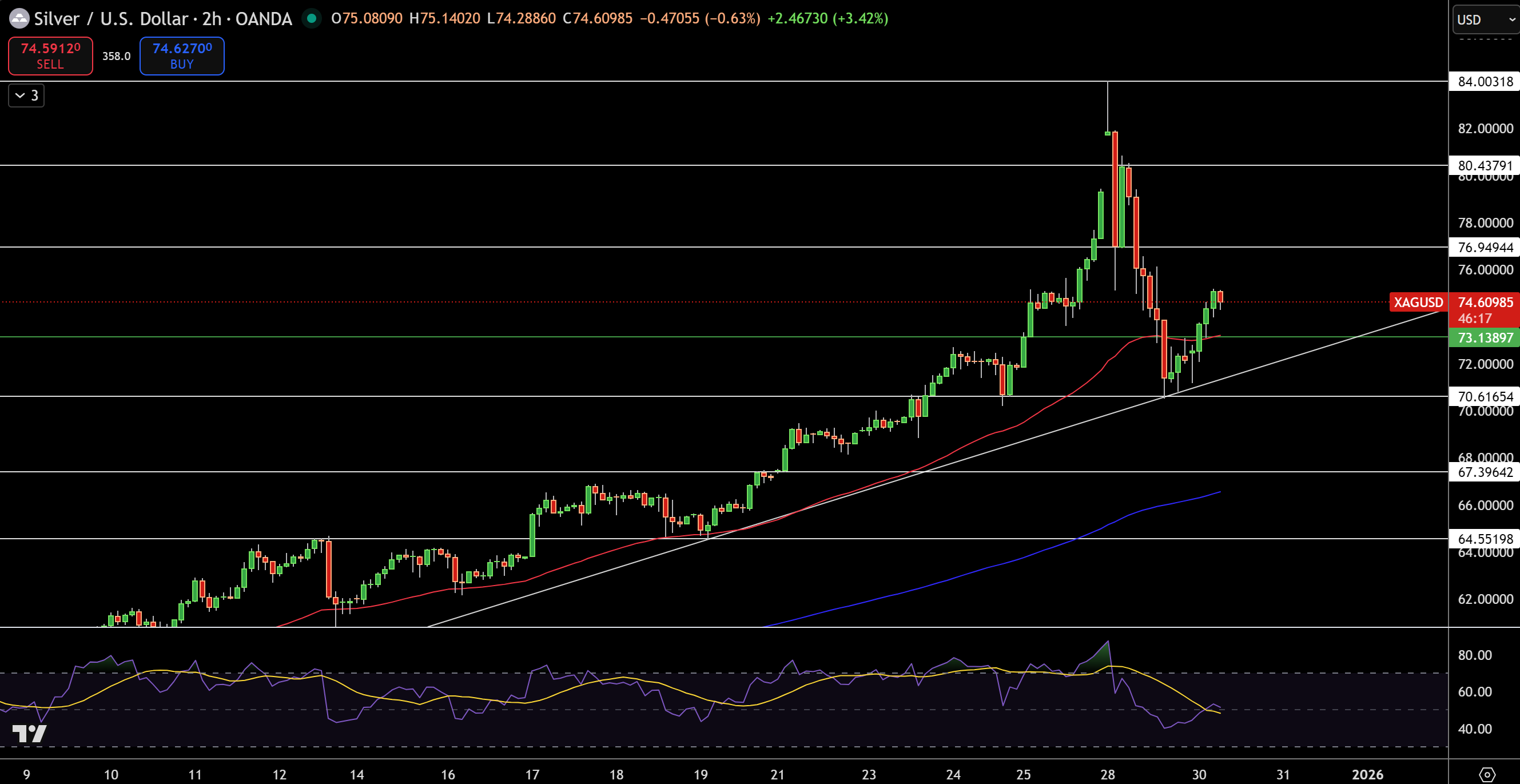1520x784 pixels.
Task: Click the SELL button at 74.5912
Action: coord(50,56)
